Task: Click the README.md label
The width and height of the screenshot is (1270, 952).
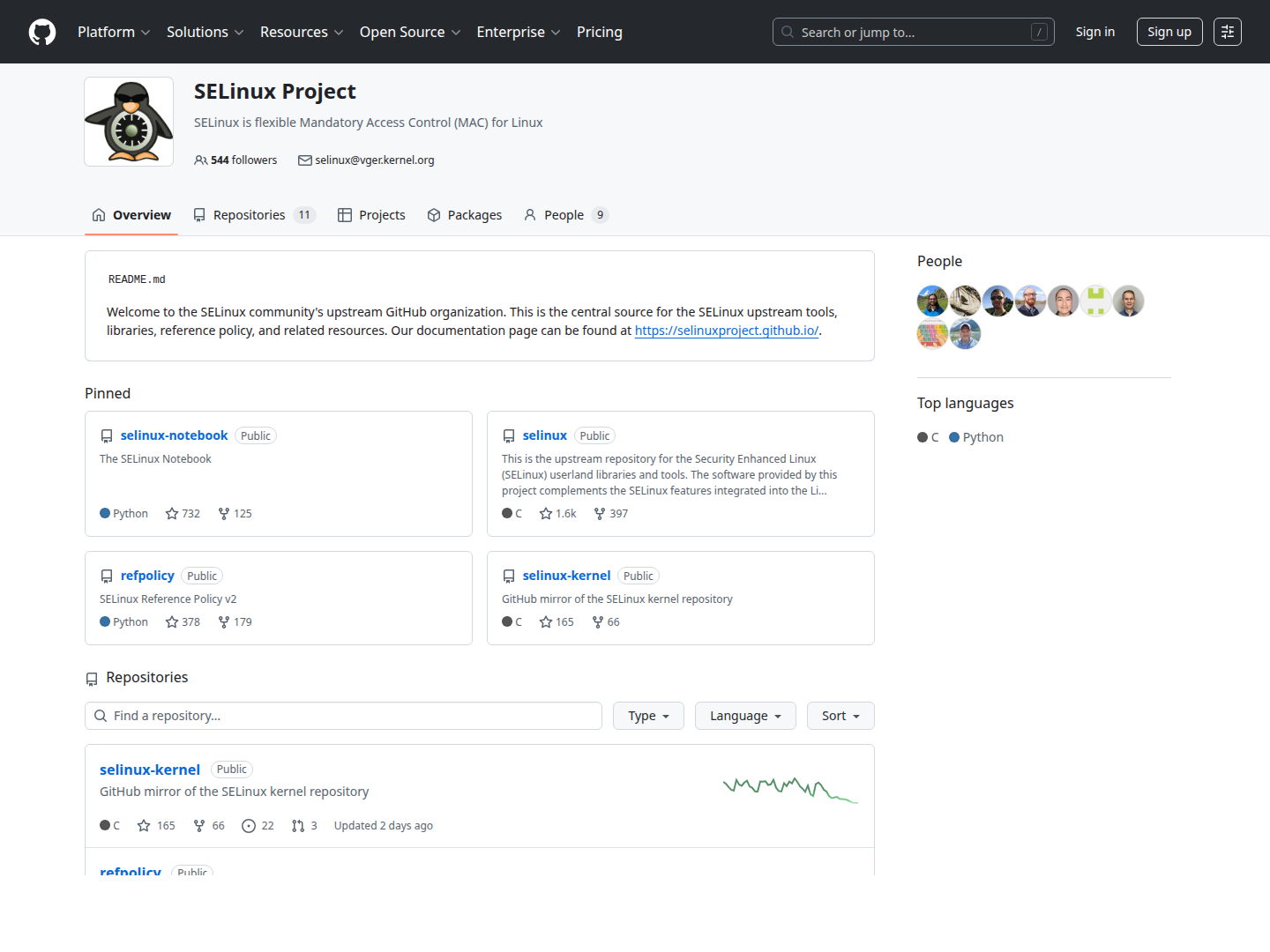Action: coord(137,279)
